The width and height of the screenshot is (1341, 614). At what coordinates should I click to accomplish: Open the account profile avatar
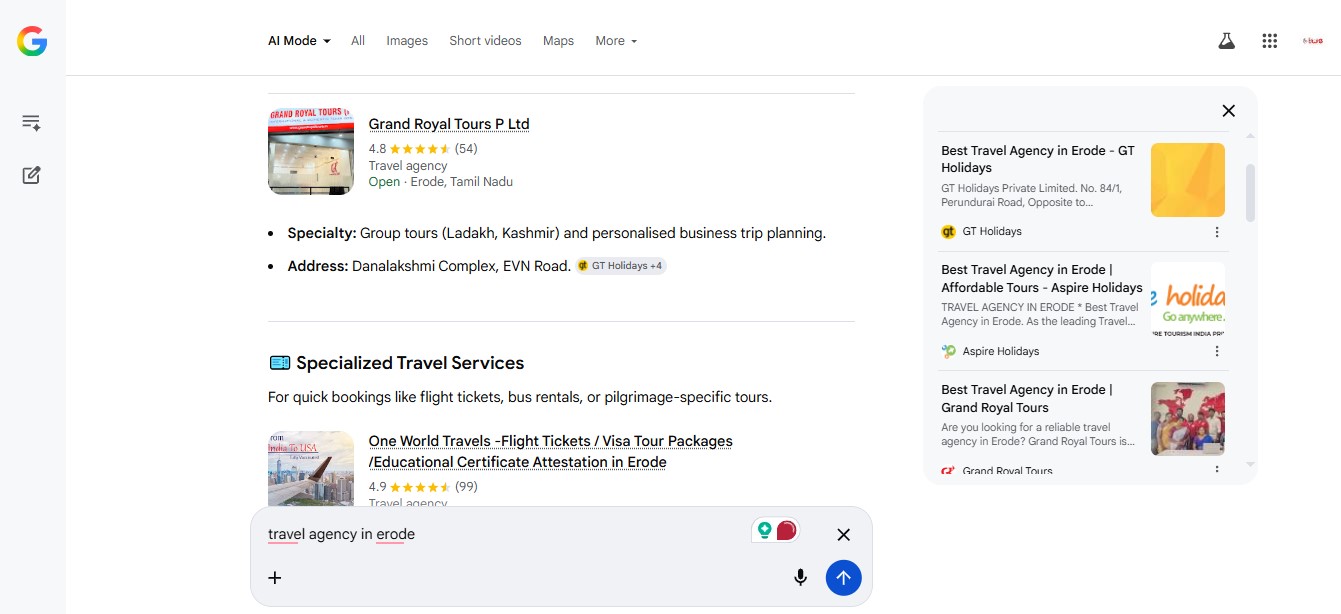[x=1312, y=41]
